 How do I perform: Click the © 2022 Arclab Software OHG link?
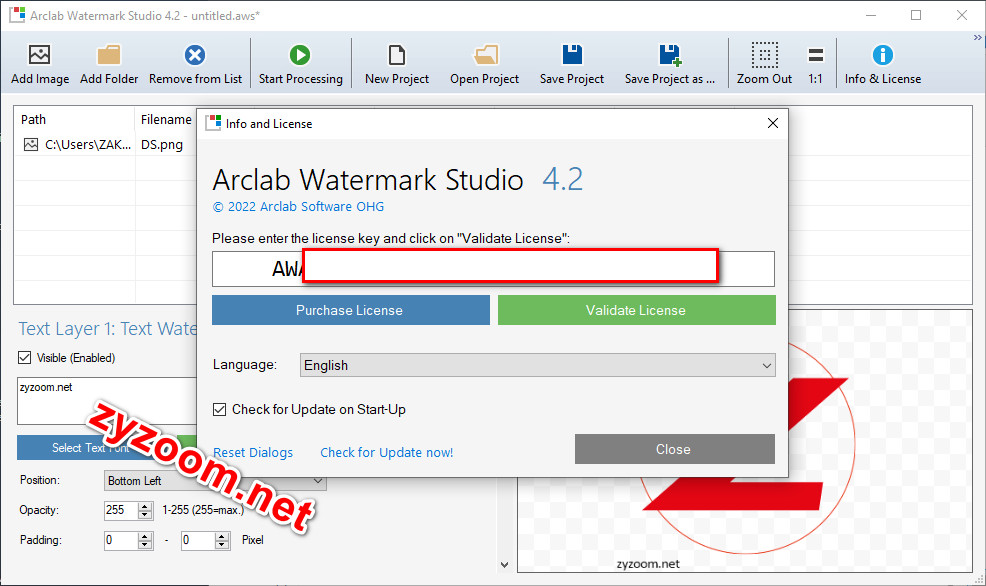[298, 207]
